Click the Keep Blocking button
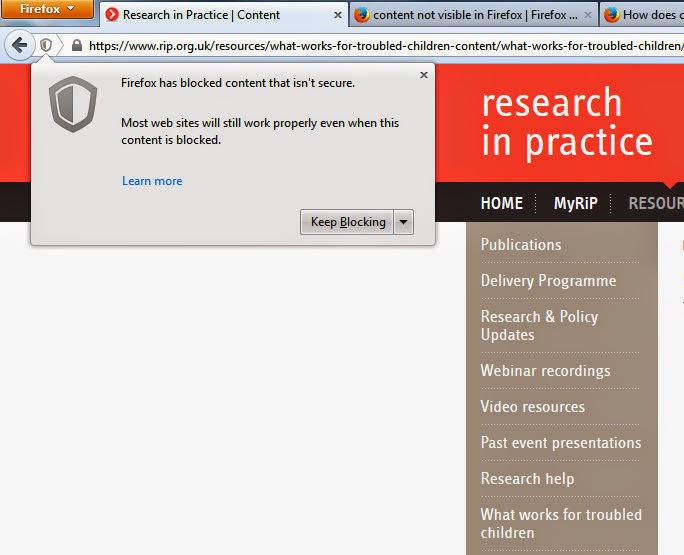Screen dimensions: 684x555 point(347,222)
